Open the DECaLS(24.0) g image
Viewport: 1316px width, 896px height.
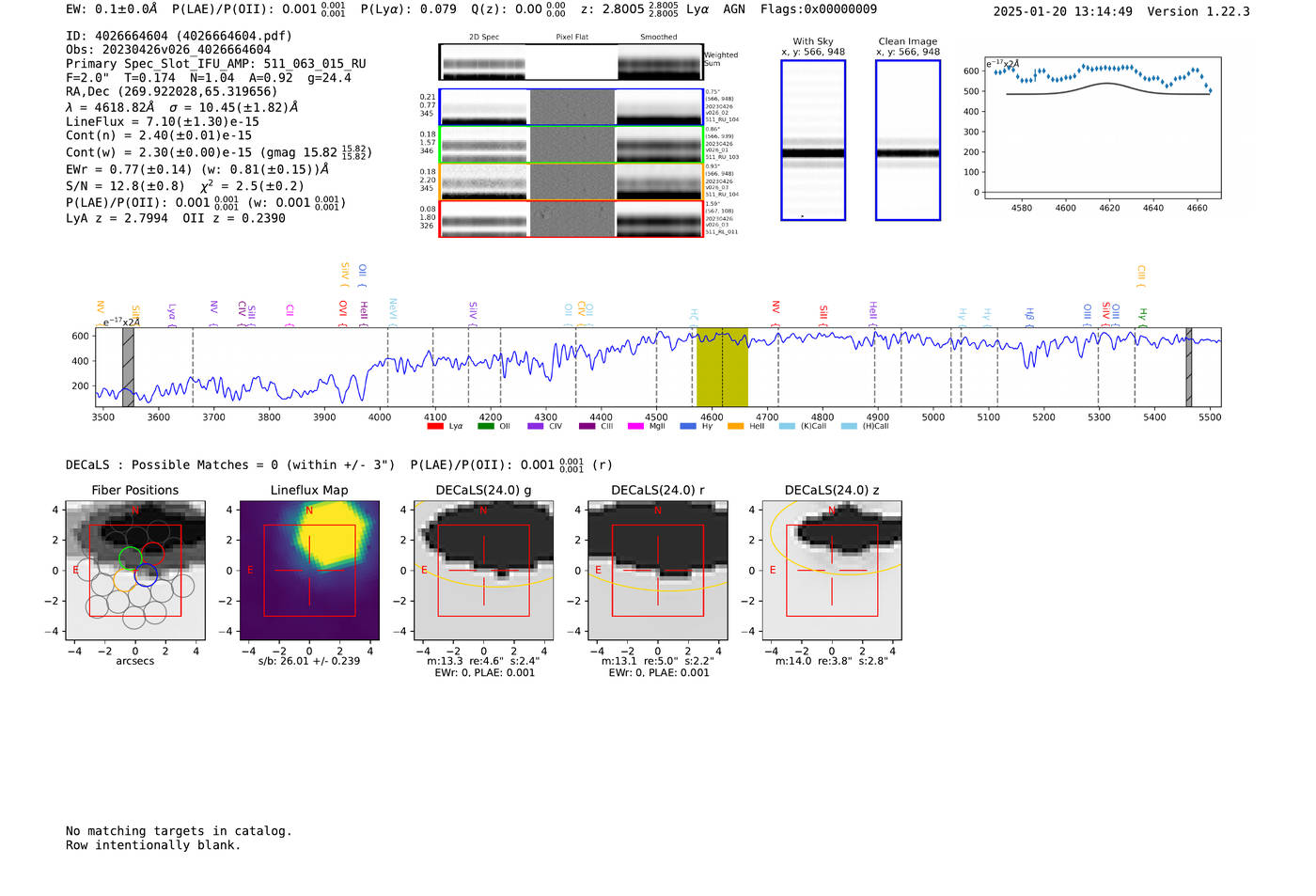tap(483, 571)
